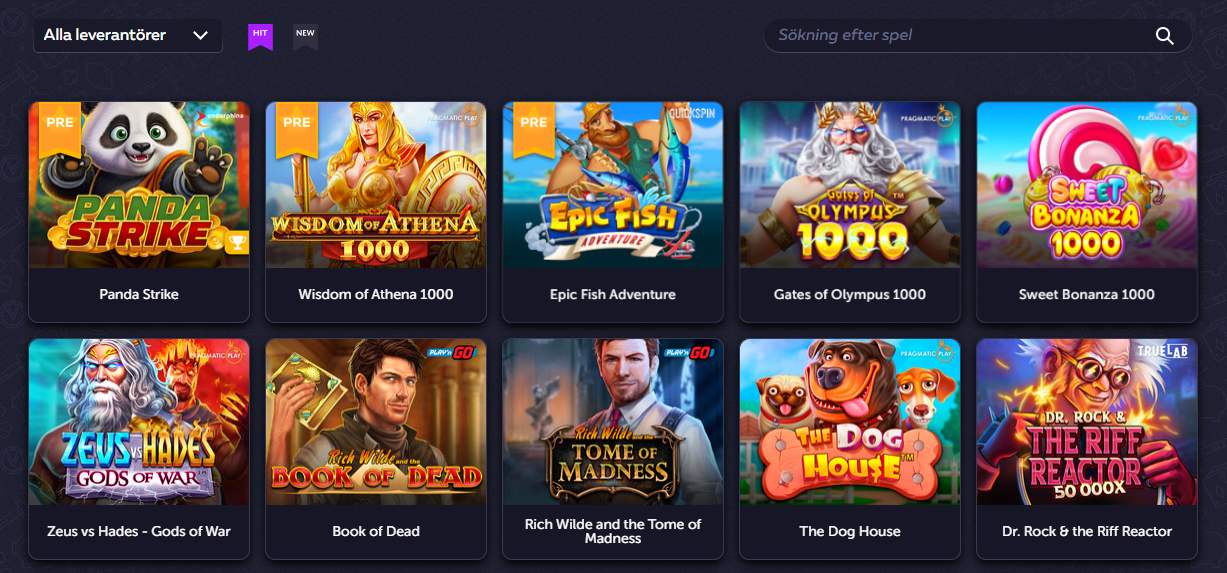Click the PRE ribbon on Panda Strike
The image size is (1227, 573).
tap(59, 125)
